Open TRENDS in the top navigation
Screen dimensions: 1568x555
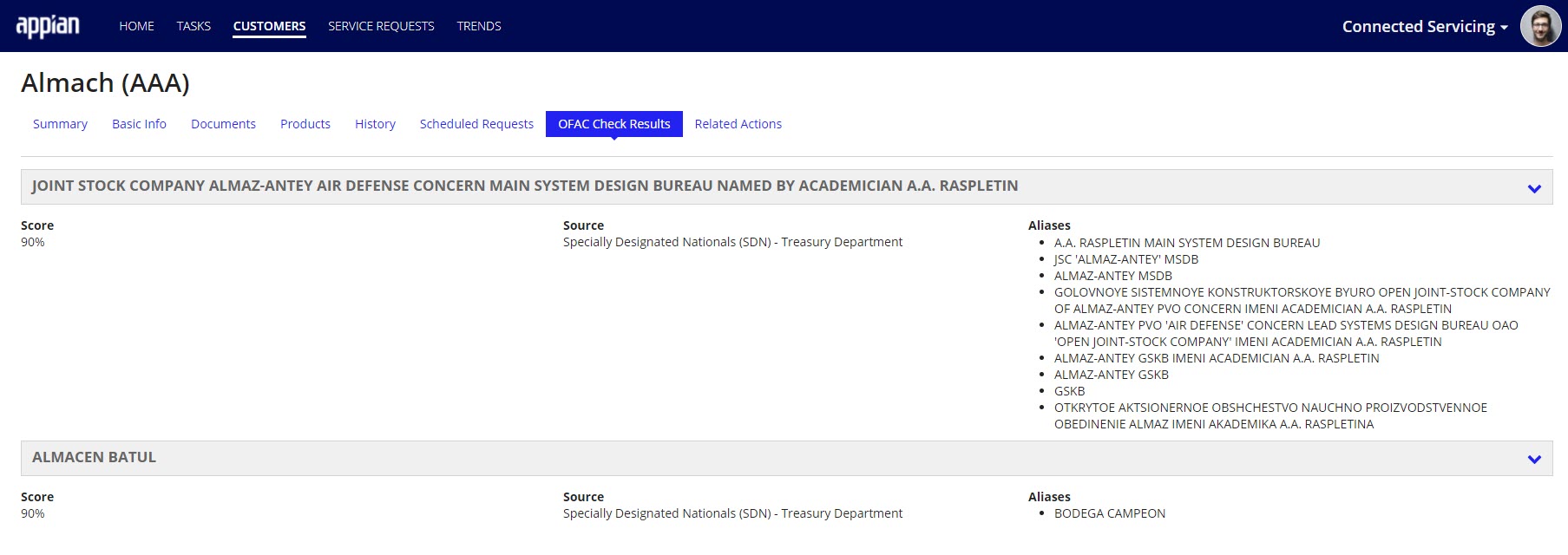click(479, 26)
